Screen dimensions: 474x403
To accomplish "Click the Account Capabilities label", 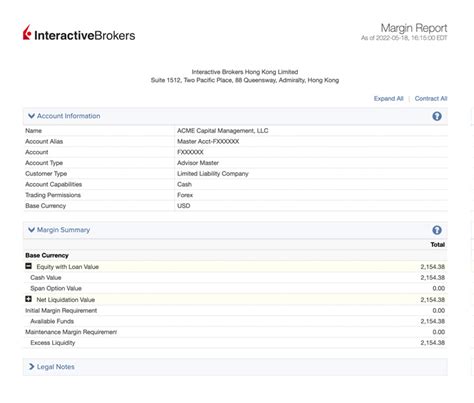I will (53, 184).
